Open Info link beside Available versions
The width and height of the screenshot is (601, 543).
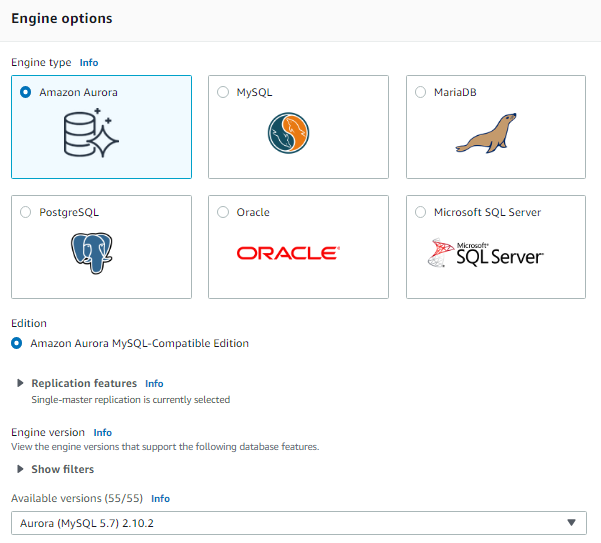coord(160,499)
